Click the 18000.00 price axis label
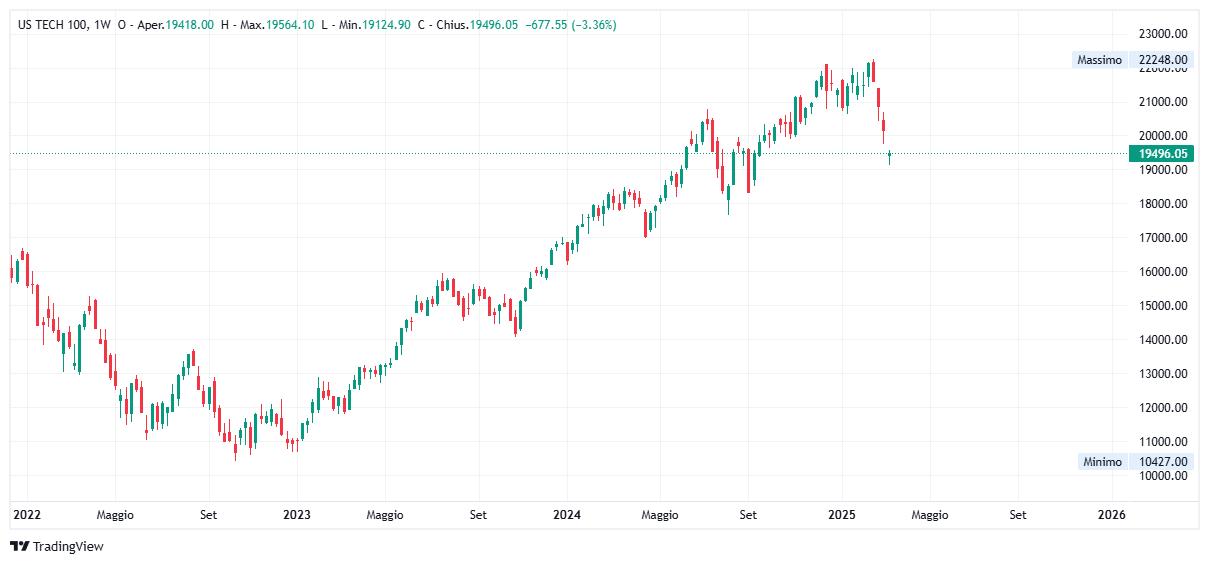 [x=1163, y=204]
